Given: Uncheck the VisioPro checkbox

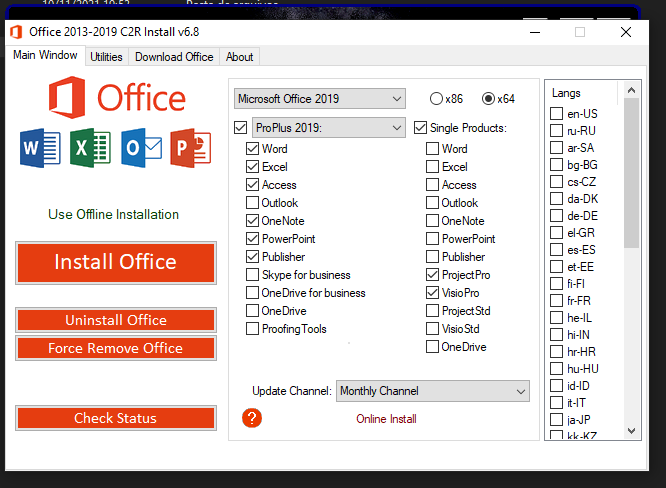Looking at the screenshot, I should 432,293.
